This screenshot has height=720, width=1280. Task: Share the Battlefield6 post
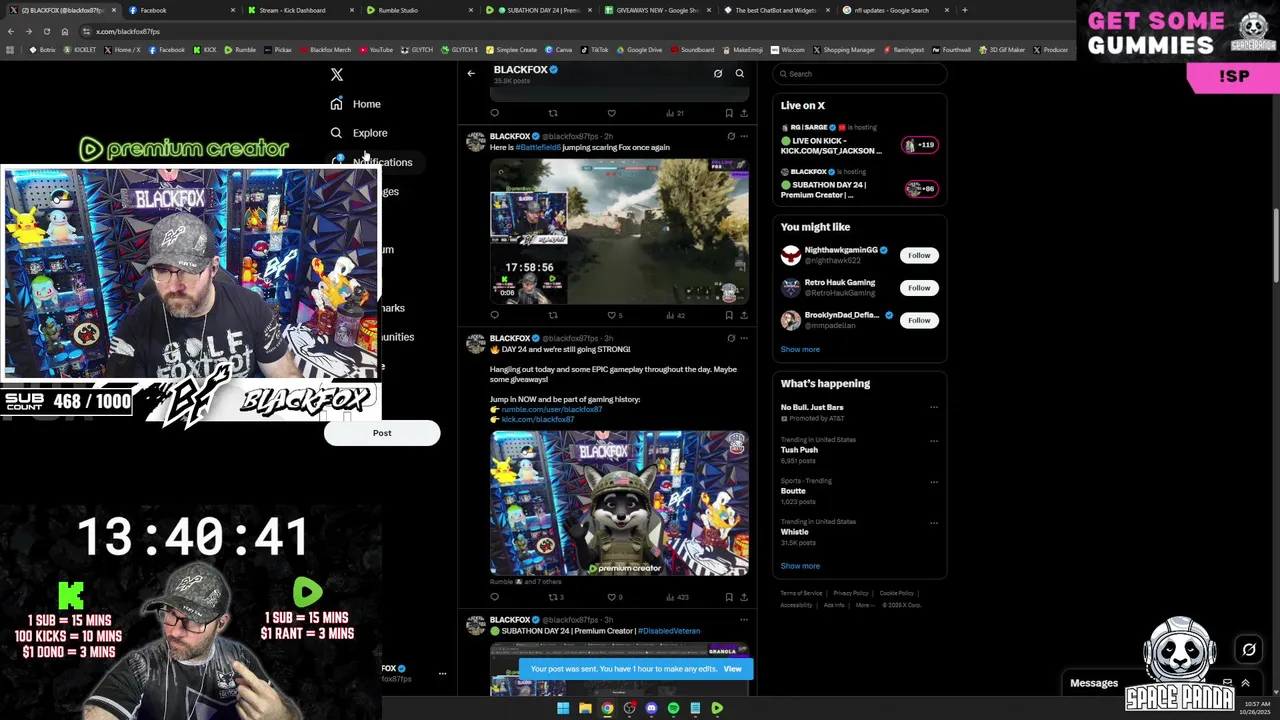point(743,315)
